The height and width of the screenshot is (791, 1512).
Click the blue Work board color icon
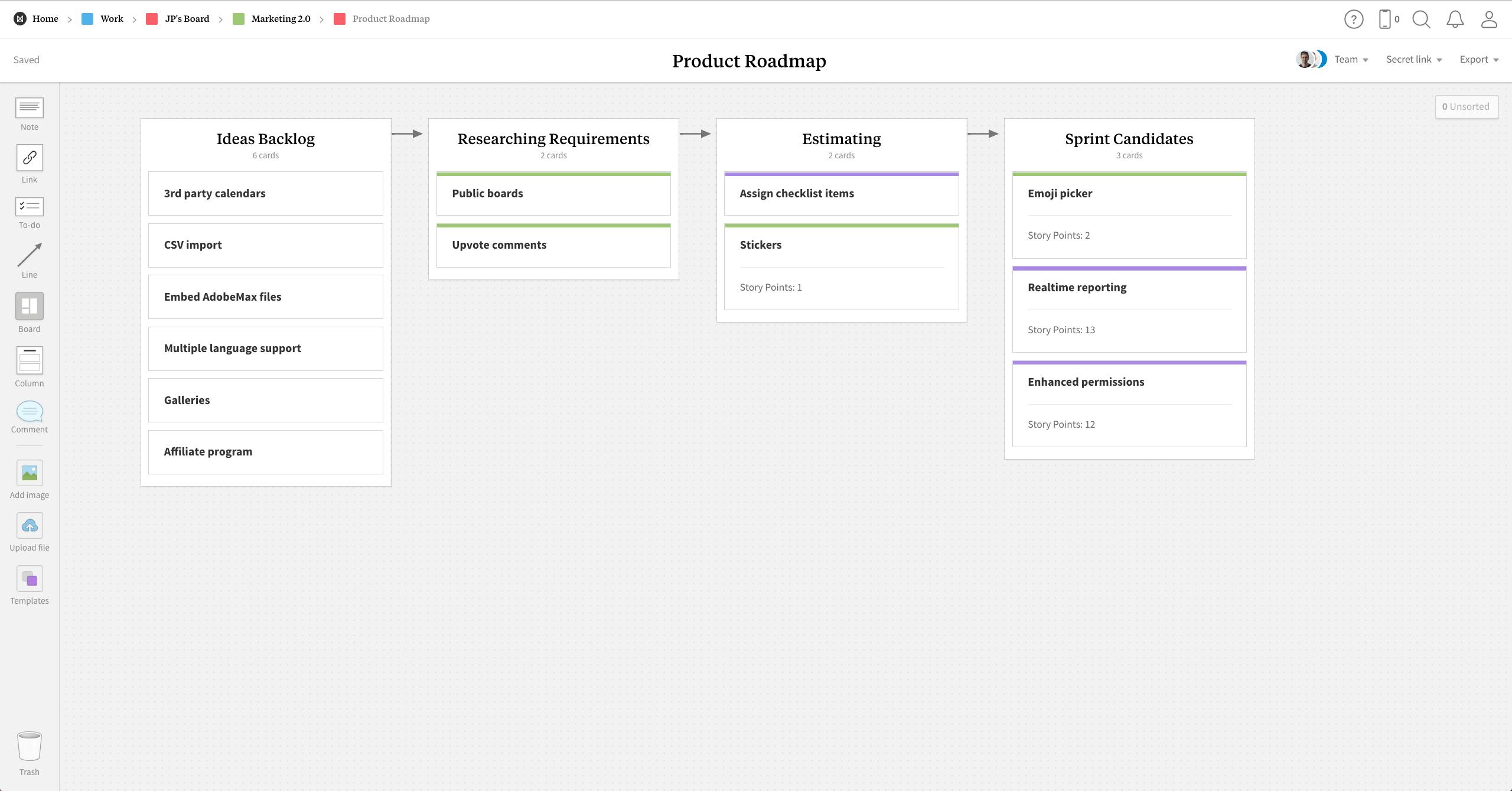pyautogui.click(x=87, y=19)
